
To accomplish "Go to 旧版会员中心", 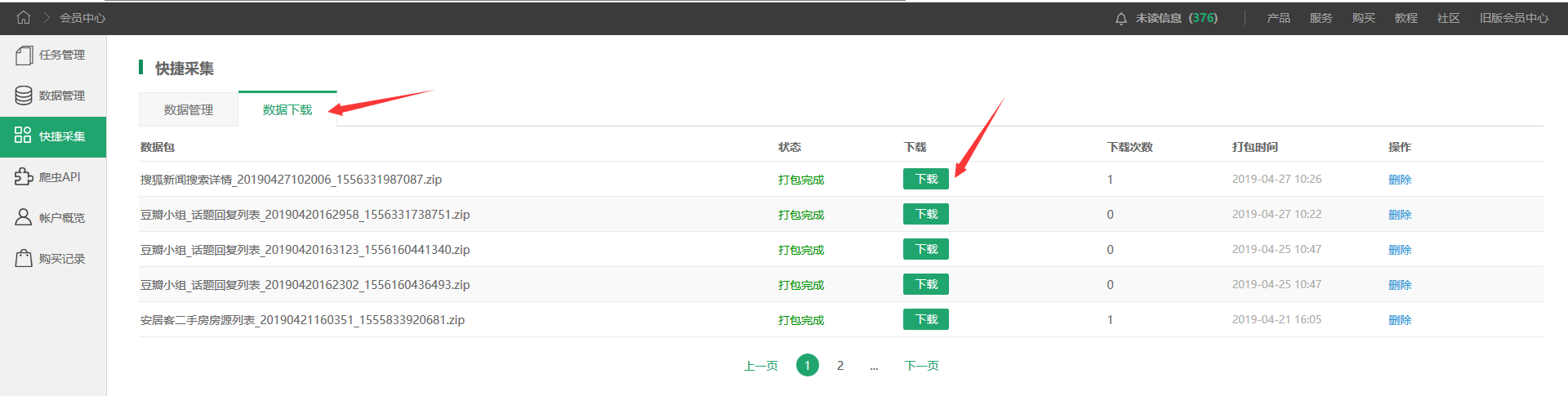I will (1514, 18).
